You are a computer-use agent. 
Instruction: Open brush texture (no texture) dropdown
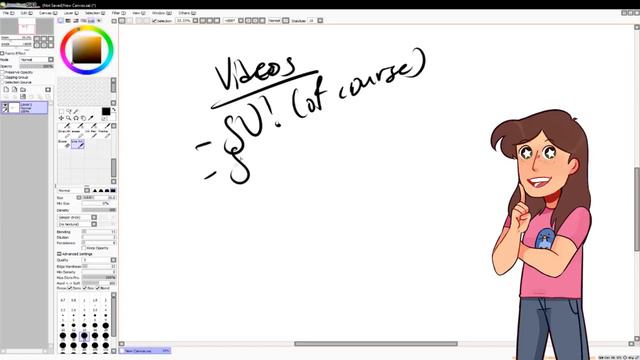click(x=94, y=224)
